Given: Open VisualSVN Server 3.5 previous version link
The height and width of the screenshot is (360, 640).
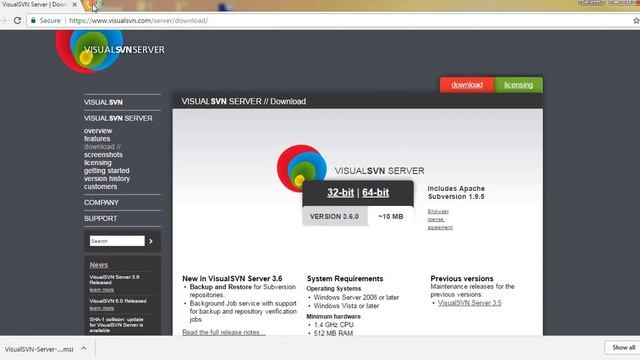Looking at the screenshot, I should (469, 303).
